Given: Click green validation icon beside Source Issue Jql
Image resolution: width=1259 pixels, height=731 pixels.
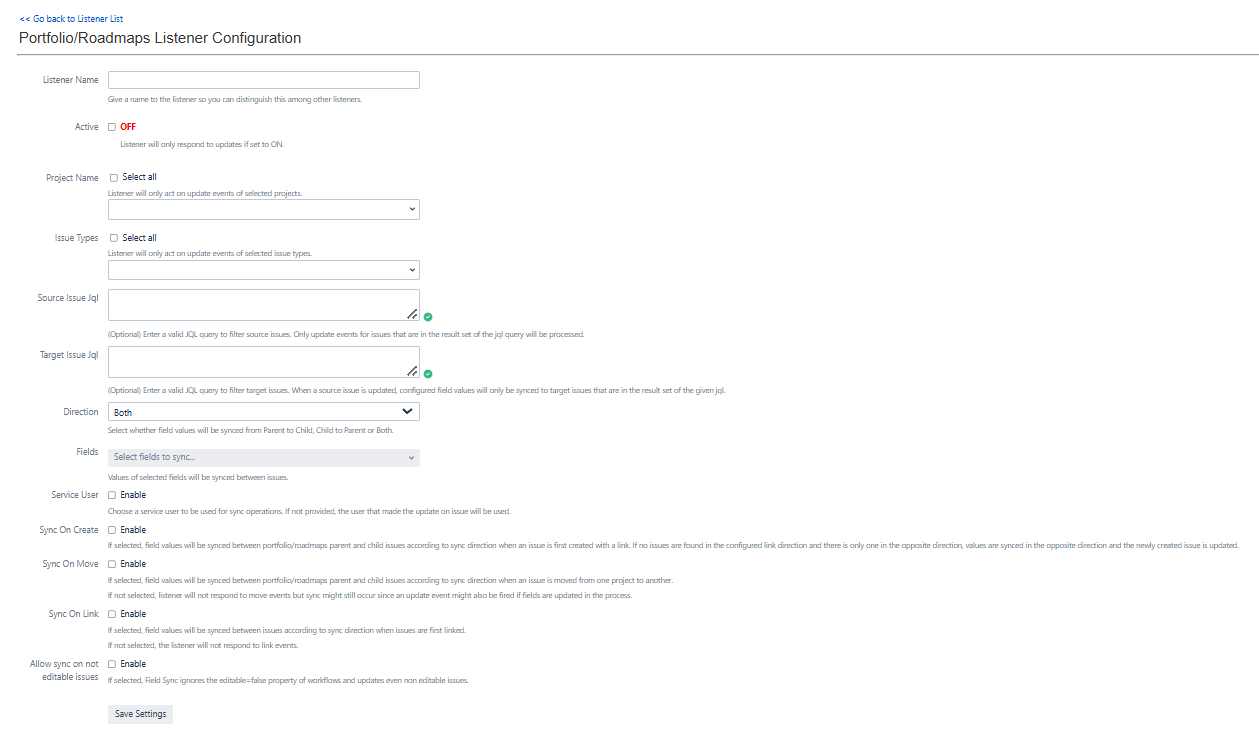Looking at the screenshot, I should 428,317.
